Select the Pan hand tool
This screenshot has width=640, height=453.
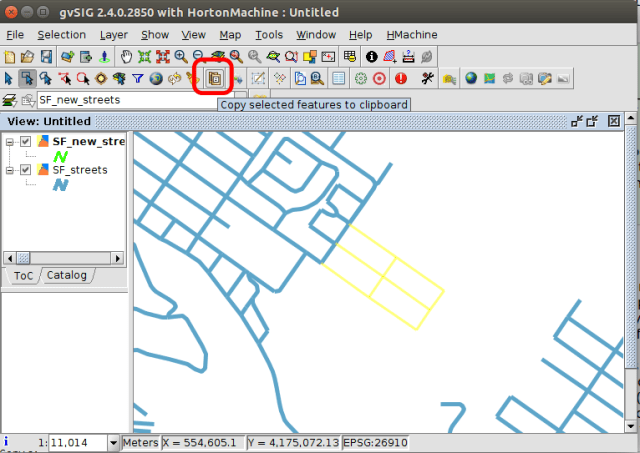tap(127, 56)
